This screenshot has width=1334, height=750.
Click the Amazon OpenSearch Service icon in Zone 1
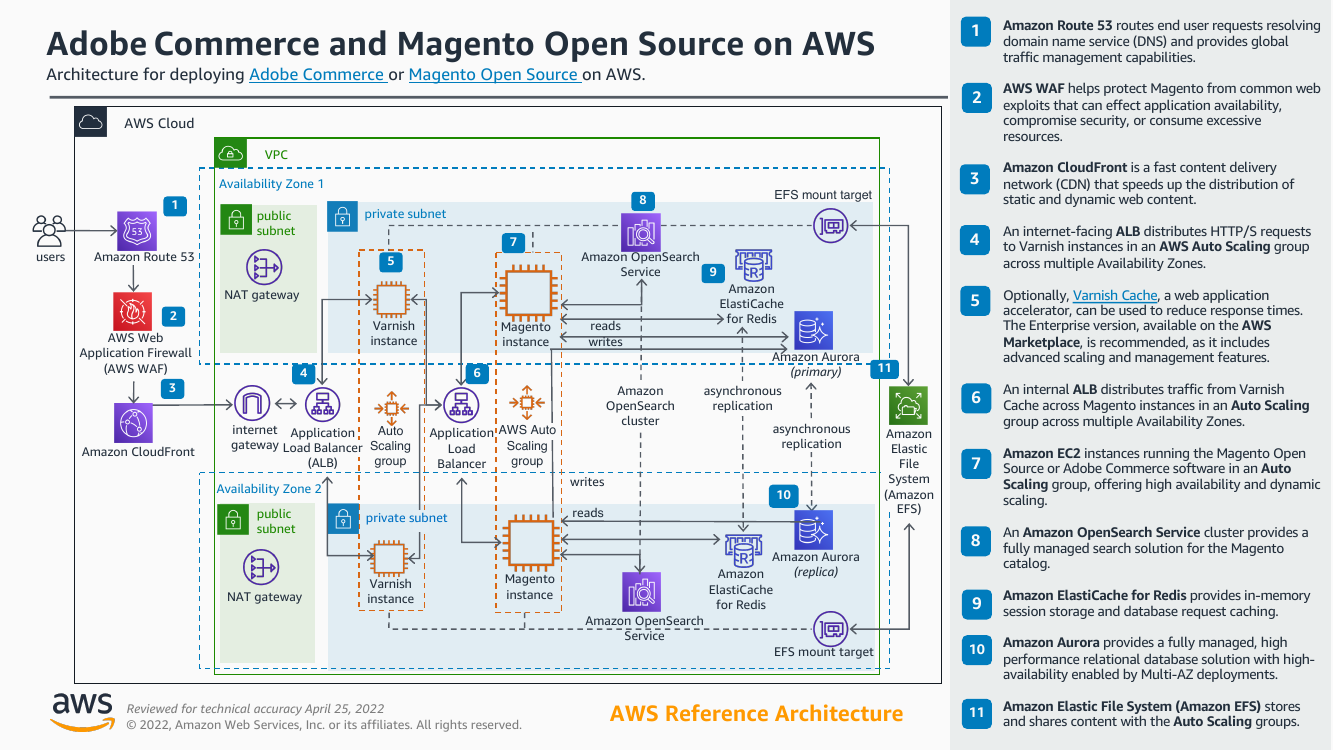pos(639,232)
